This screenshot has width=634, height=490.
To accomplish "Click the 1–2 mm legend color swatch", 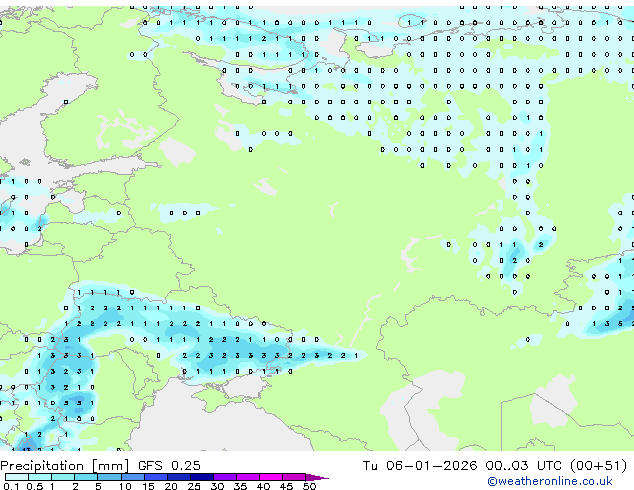I will [x=63, y=477].
